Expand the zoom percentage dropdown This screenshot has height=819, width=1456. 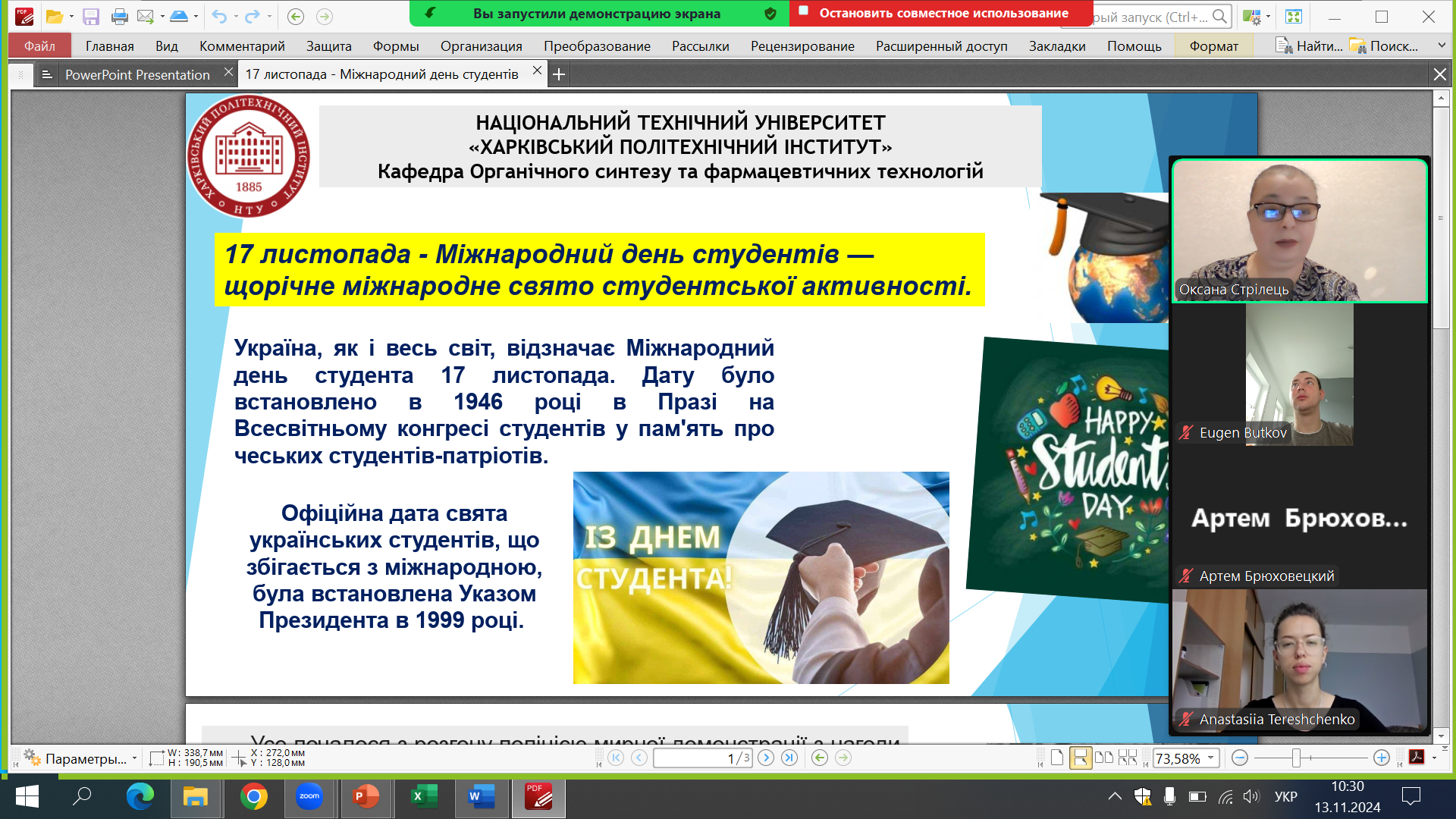tap(1210, 758)
